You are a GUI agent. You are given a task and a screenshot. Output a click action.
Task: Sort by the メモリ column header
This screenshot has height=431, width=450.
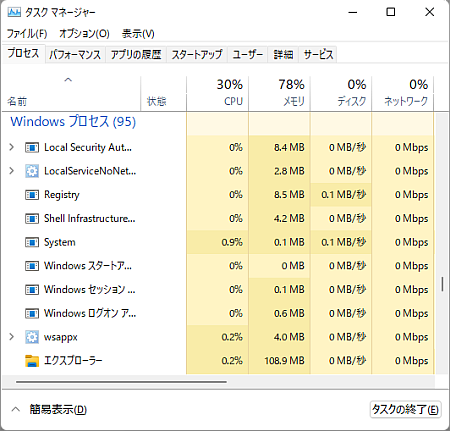[x=279, y=93]
